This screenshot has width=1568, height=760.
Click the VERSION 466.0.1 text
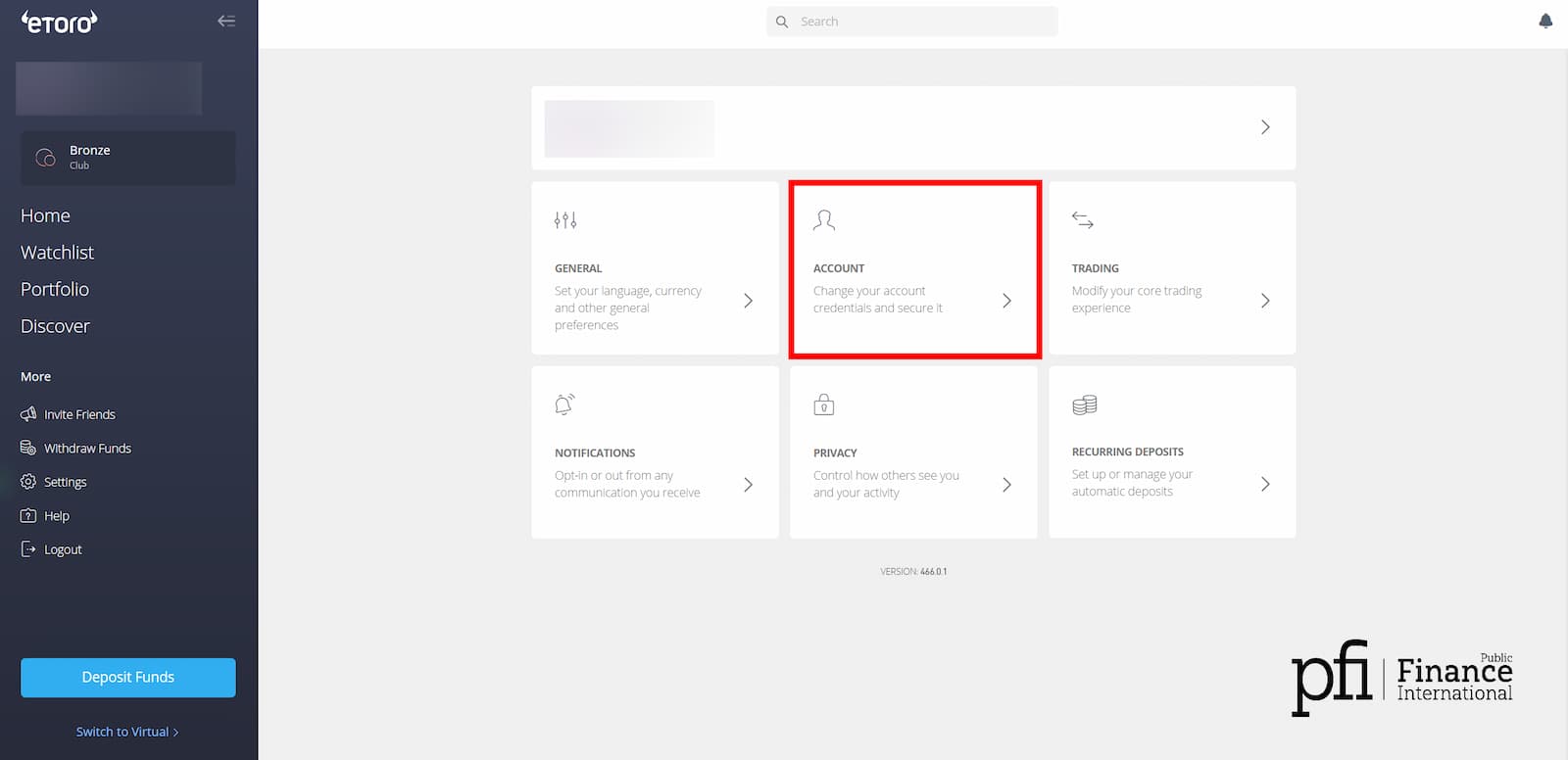(913, 571)
